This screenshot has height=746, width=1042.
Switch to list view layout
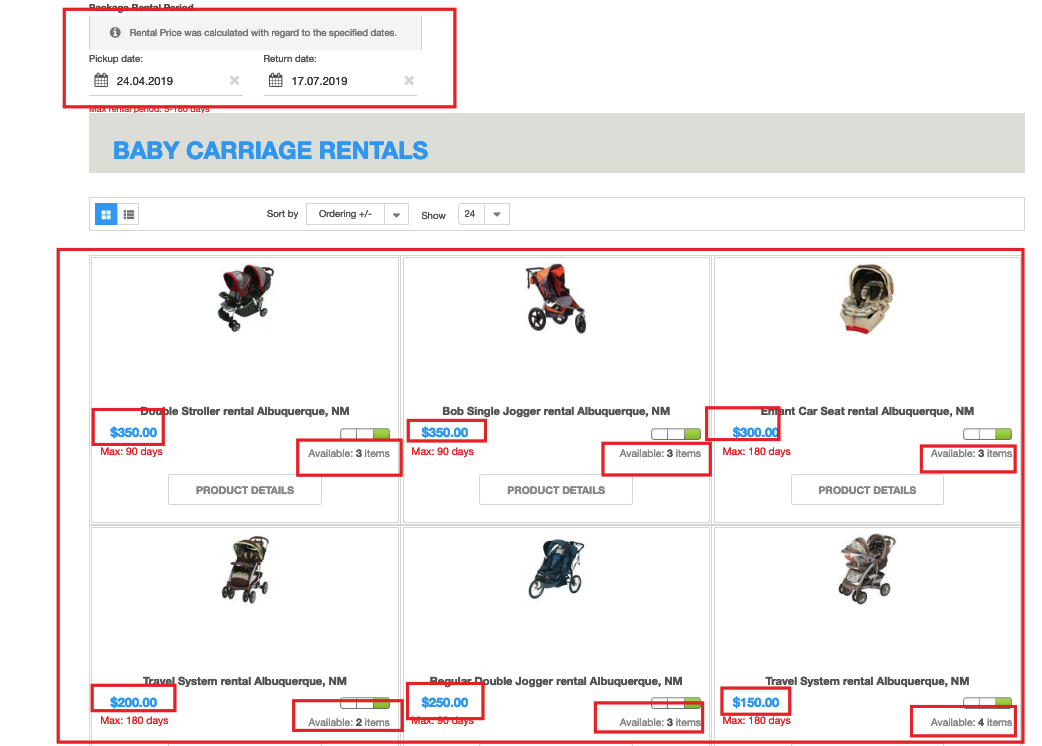(x=129, y=214)
